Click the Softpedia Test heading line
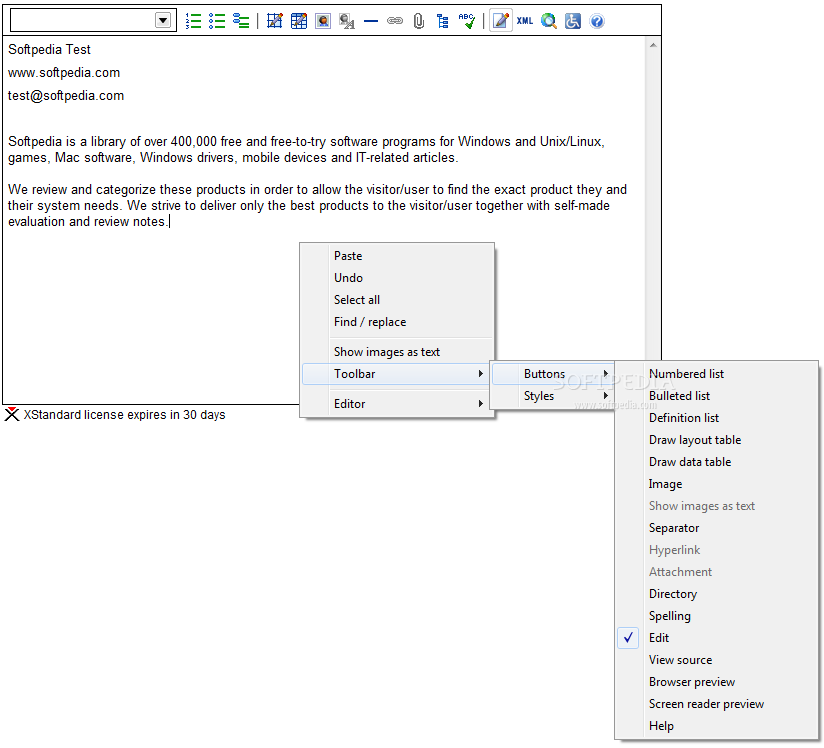 [49, 49]
